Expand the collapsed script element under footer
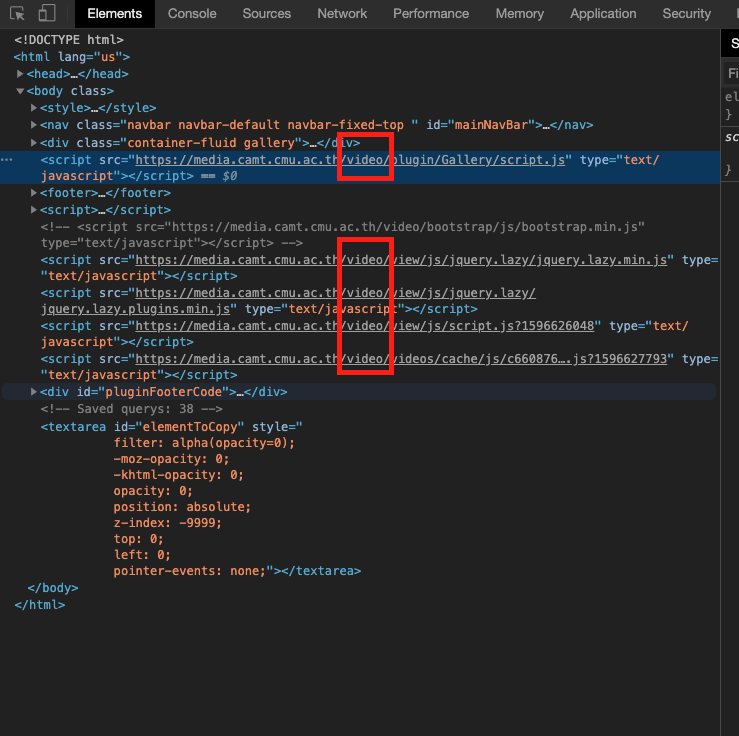 tap(33, 210)
